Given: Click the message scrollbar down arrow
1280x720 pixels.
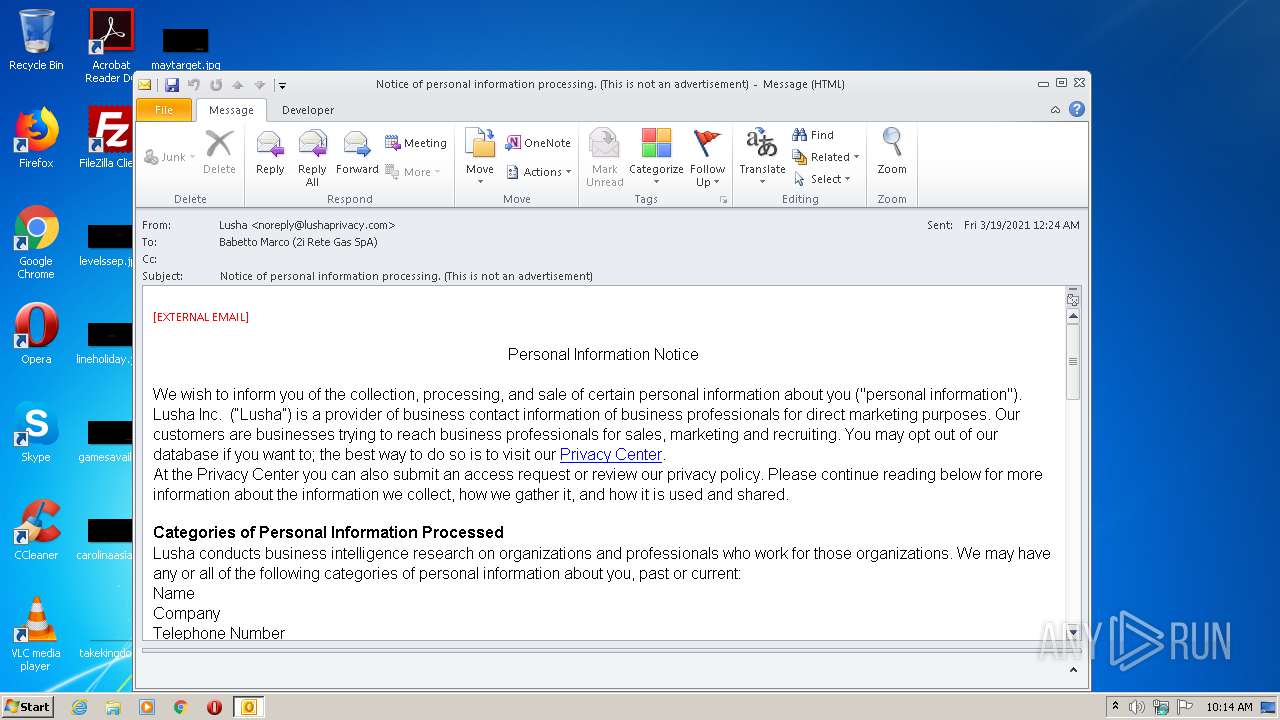Looking at the screenshot, I should 1073,632.
